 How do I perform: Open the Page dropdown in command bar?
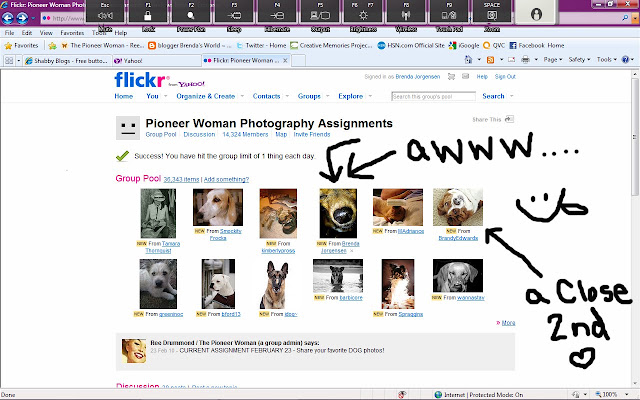(x=553, y=60)
